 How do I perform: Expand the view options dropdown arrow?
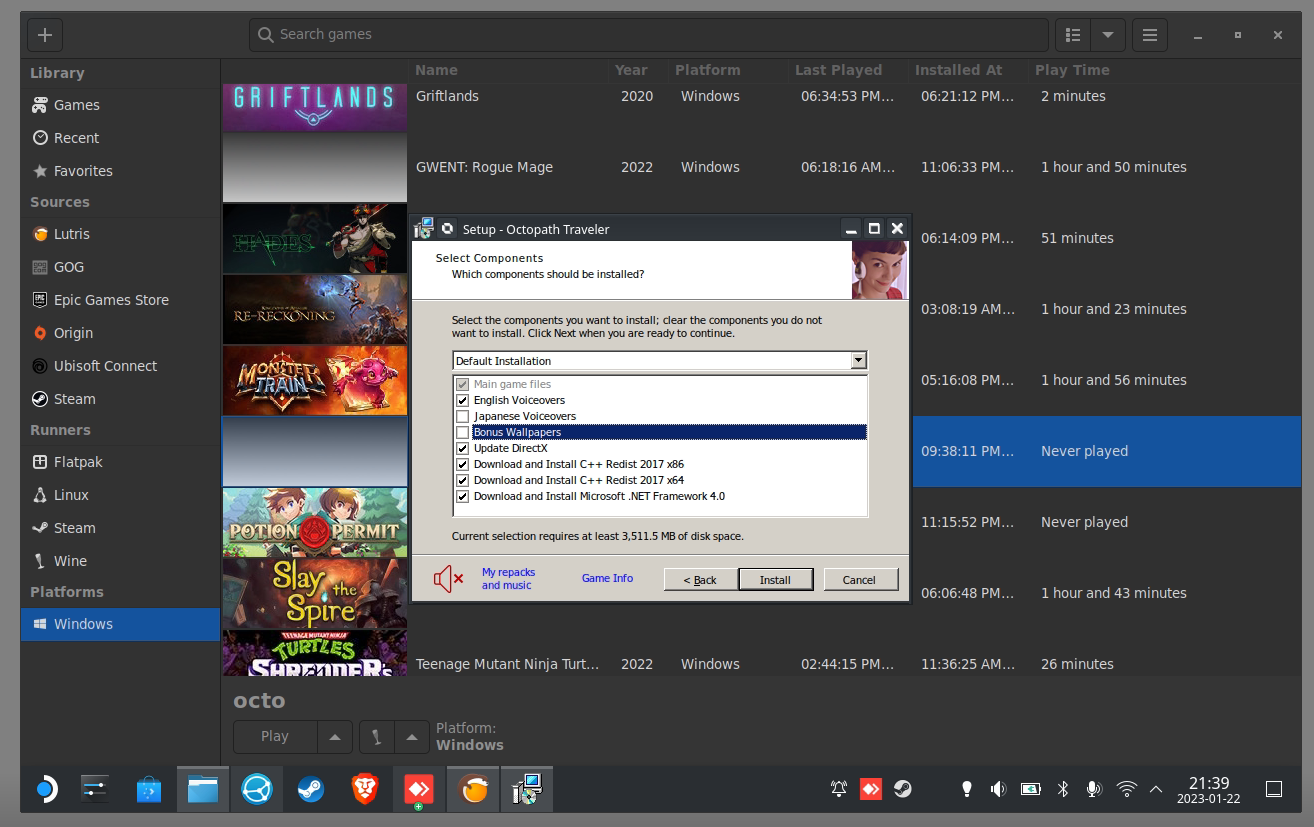[1108, 35]
